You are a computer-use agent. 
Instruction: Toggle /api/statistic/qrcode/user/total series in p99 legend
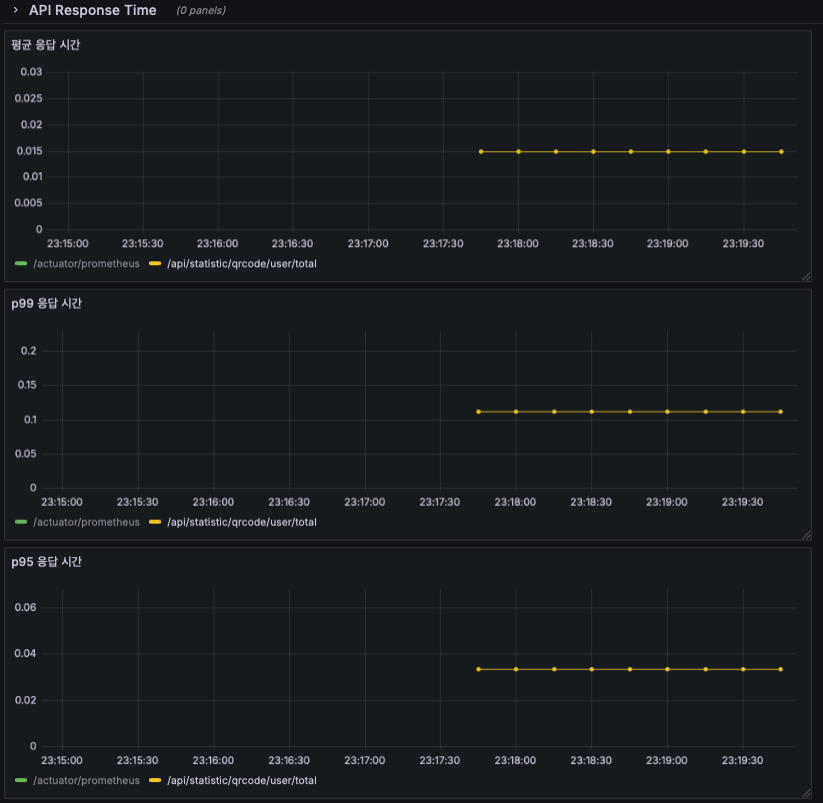tap(242, 522)
